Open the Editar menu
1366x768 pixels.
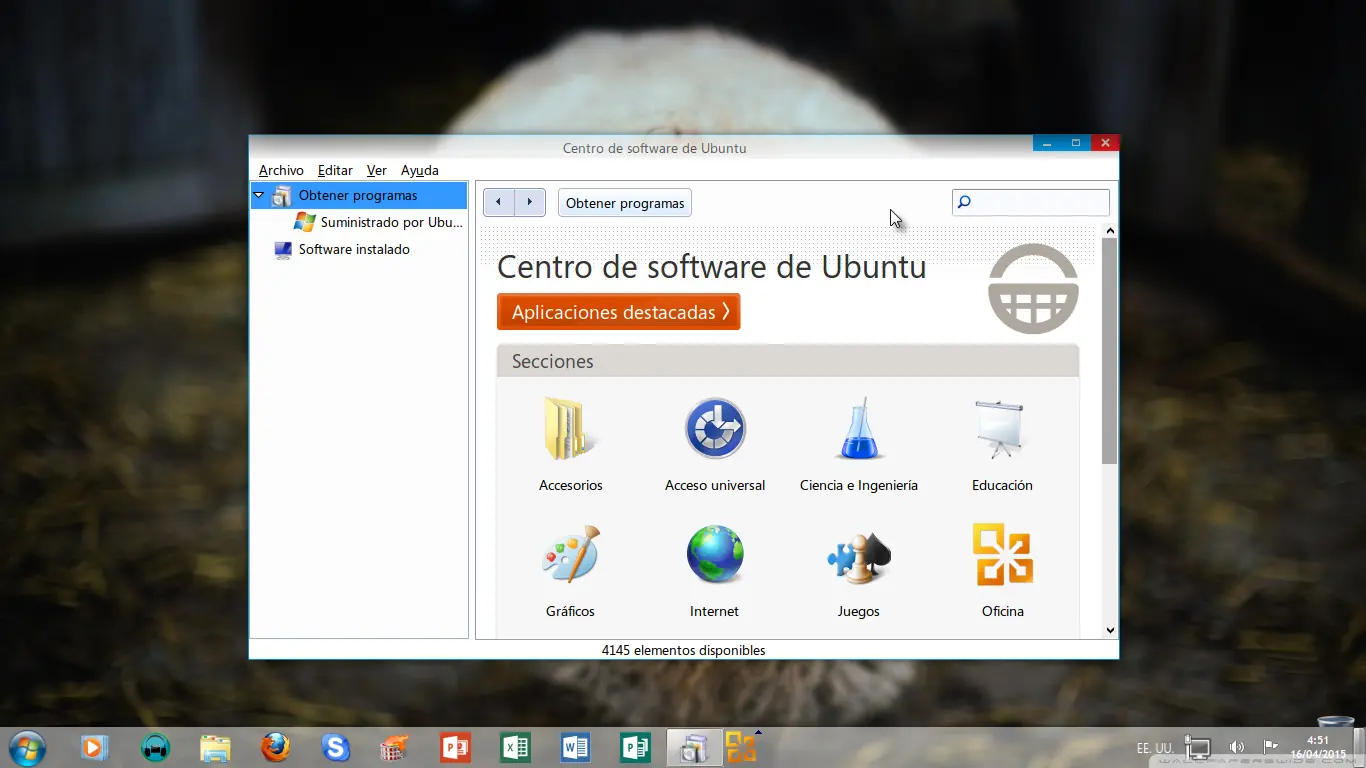click(x=335, y=170)
